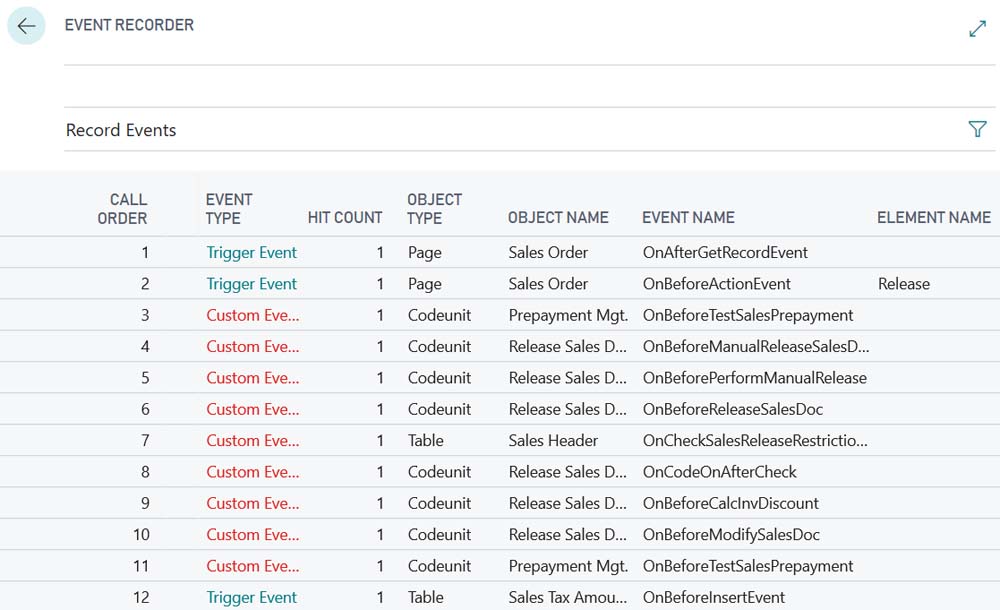Click the Hit Count column header
Image resolution: width=1000 pixels, height=610 pixels.
(x=344, y=217)
